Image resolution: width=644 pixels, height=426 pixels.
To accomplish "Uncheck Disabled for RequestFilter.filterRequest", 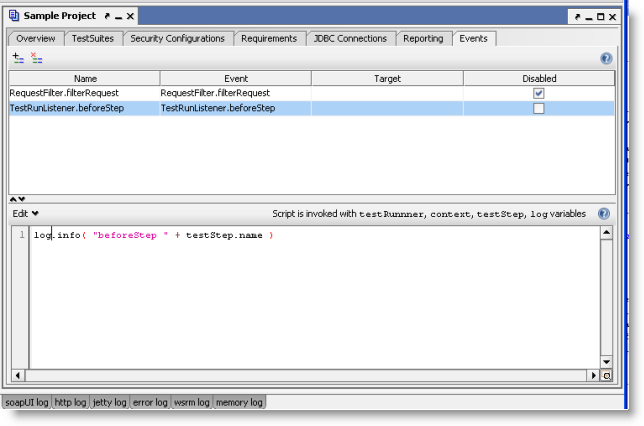I will (x=538, y=93).
